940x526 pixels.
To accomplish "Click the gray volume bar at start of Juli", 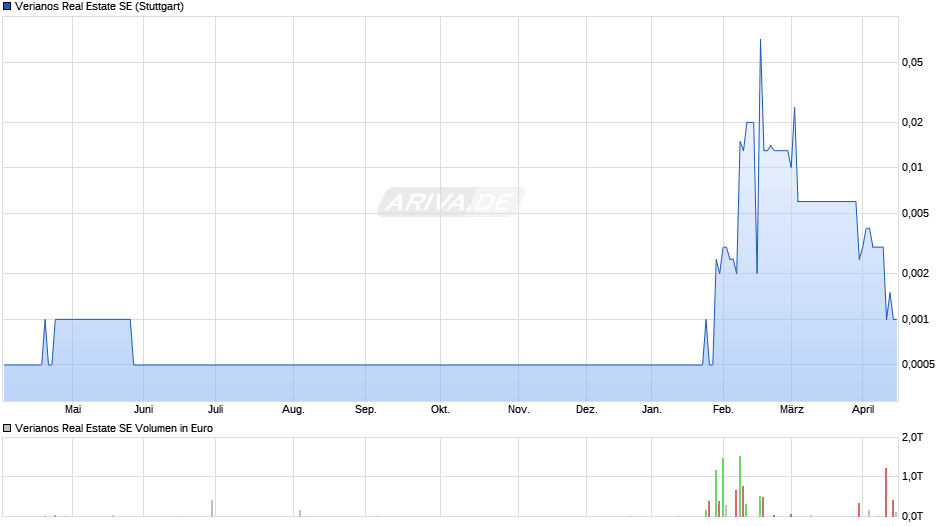I will pos(212,508).
